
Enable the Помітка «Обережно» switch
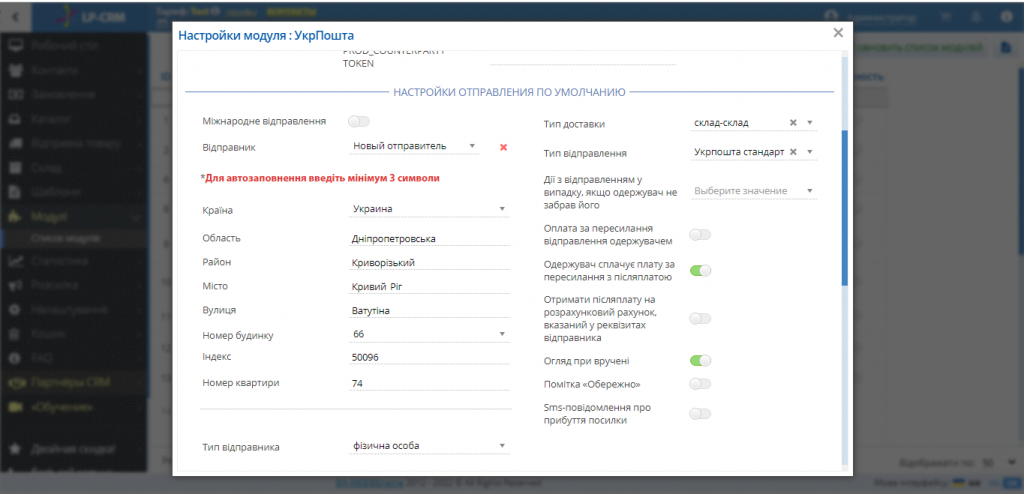coord(700,384)
